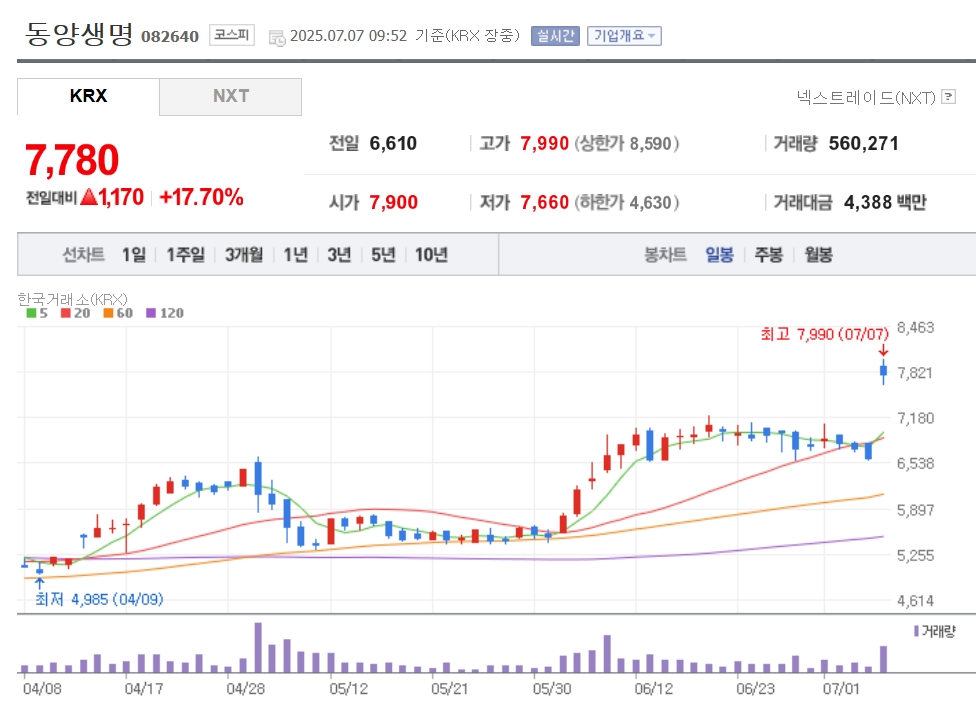Click the 07/07 blue candlestick

883,372
